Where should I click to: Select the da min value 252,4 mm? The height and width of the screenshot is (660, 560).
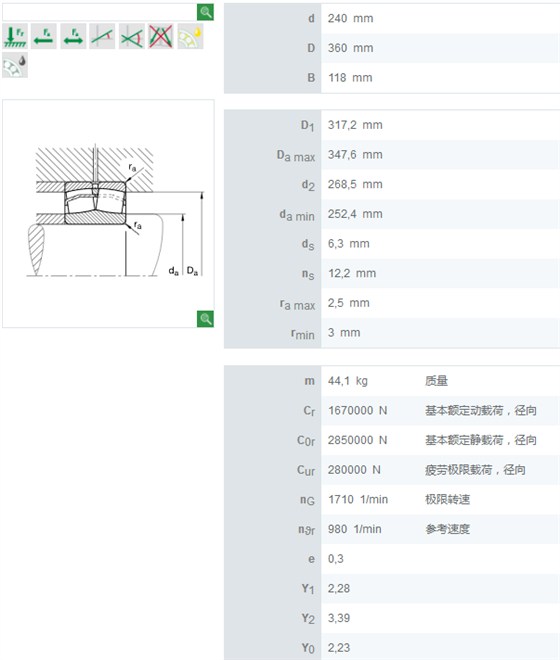(x=355, y=214)
